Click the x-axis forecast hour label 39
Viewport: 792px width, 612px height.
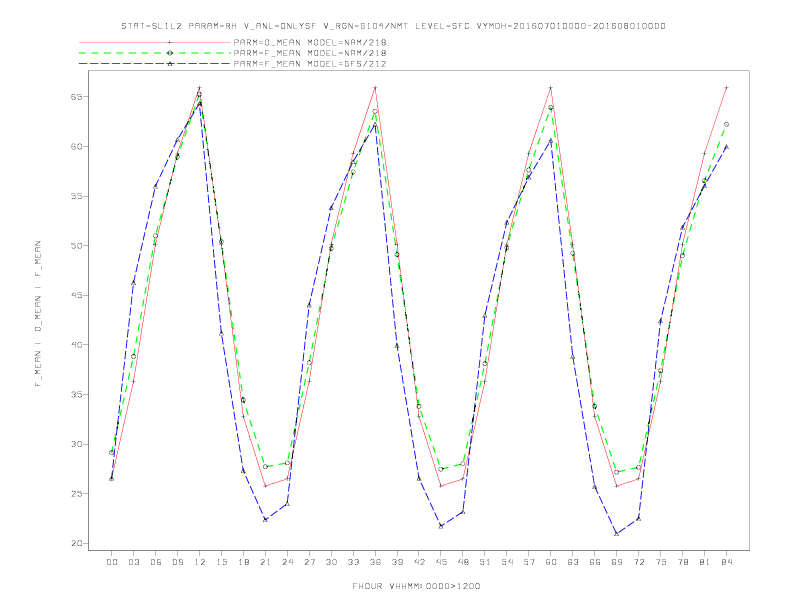coord(397,562)
